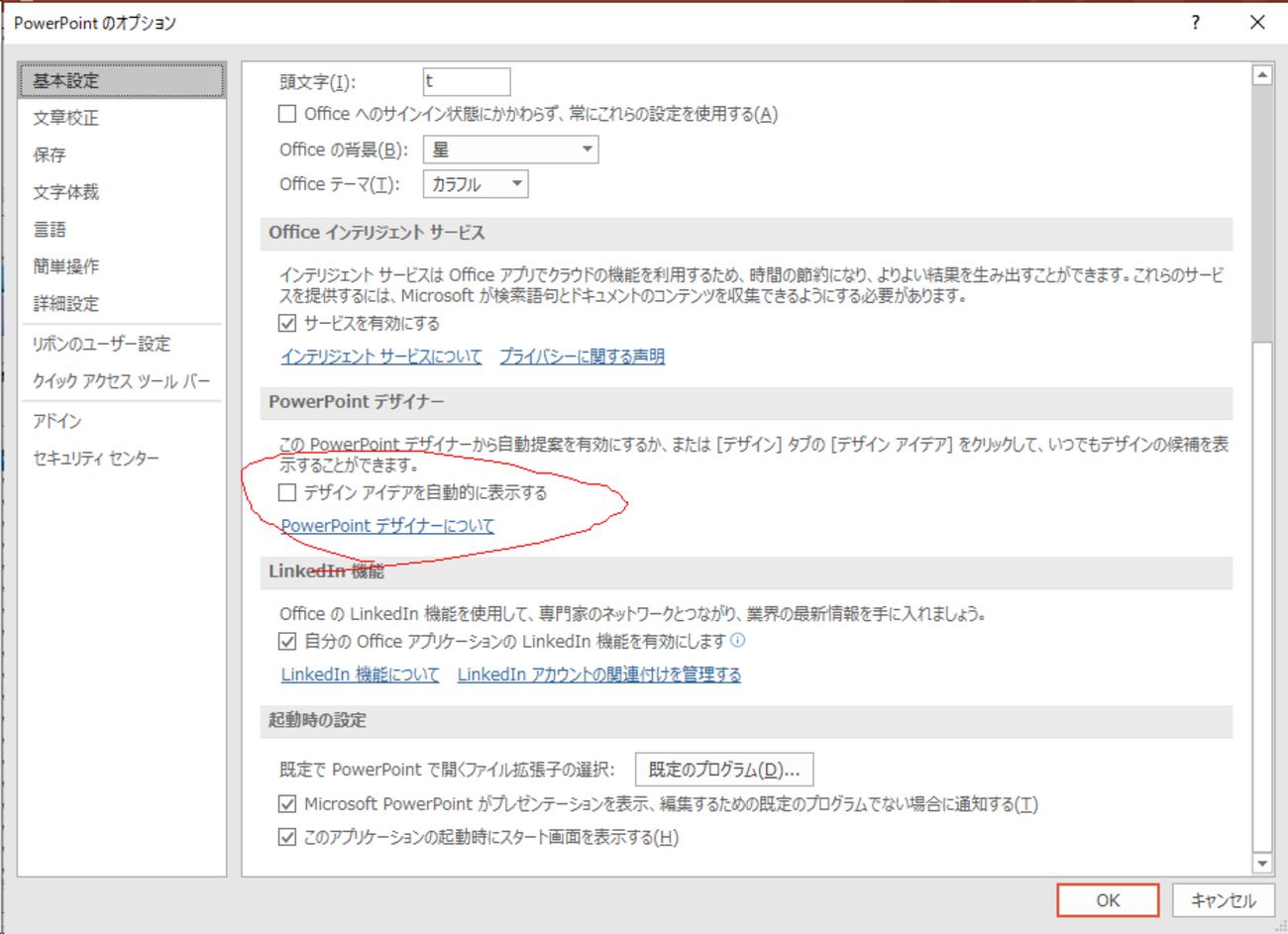Toggle the 既定のプログラムでない場合に通知する checkbox
The height and width of the screenshot is (934, 1288).
(287, 804)
